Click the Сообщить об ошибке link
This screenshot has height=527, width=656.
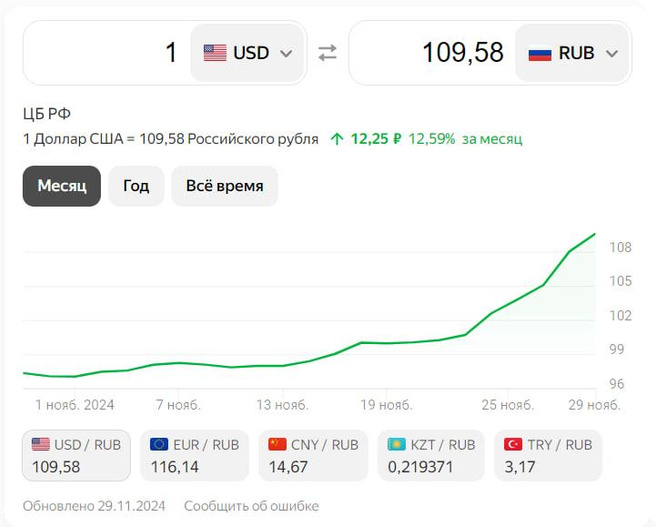[x=251, y=505]
